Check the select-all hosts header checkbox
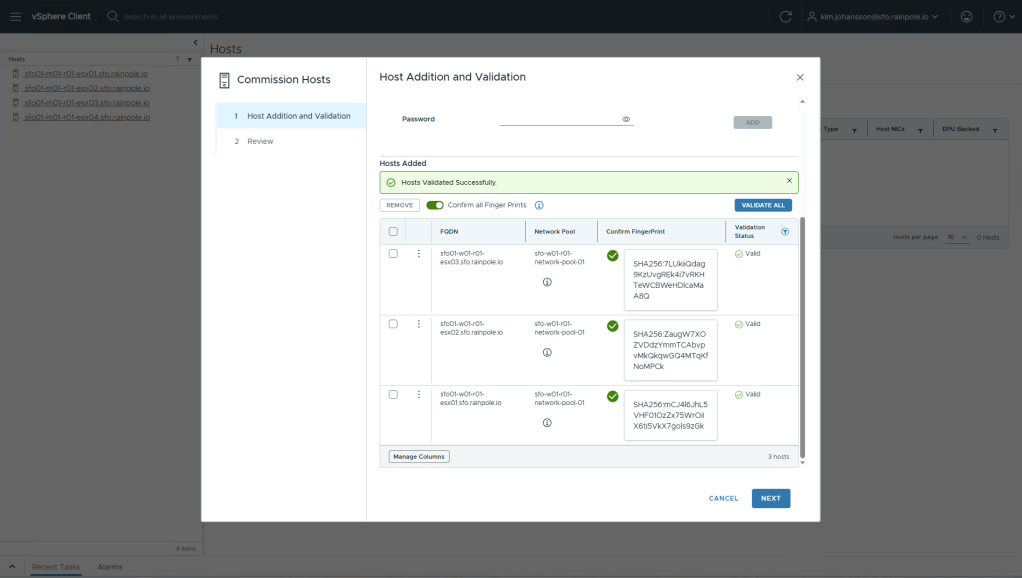The image size is (1022, 578). (393, 231)
